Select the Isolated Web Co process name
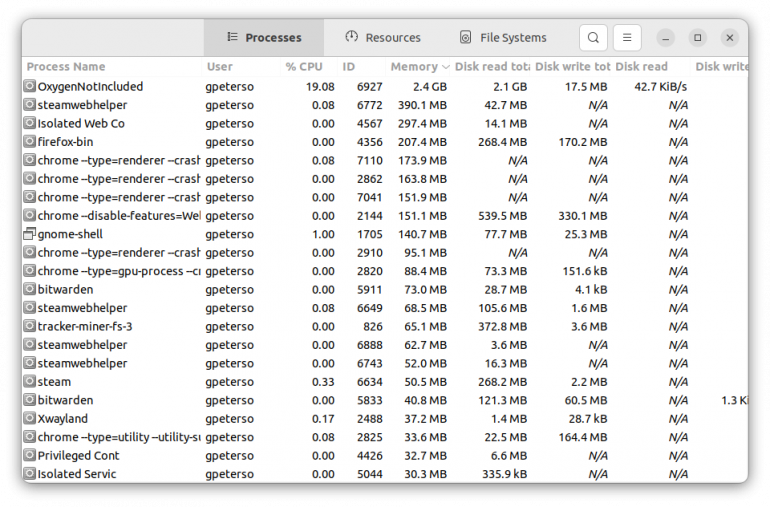 point(81,124)
